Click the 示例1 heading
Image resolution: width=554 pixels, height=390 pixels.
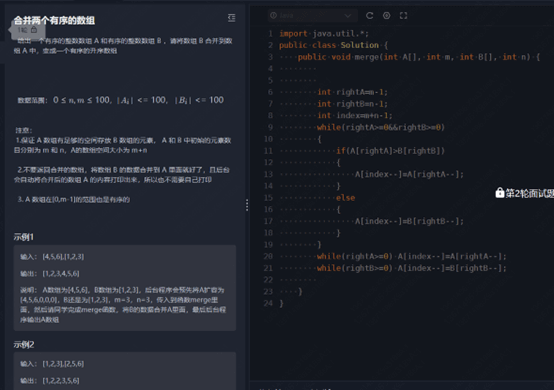point(23,237)
